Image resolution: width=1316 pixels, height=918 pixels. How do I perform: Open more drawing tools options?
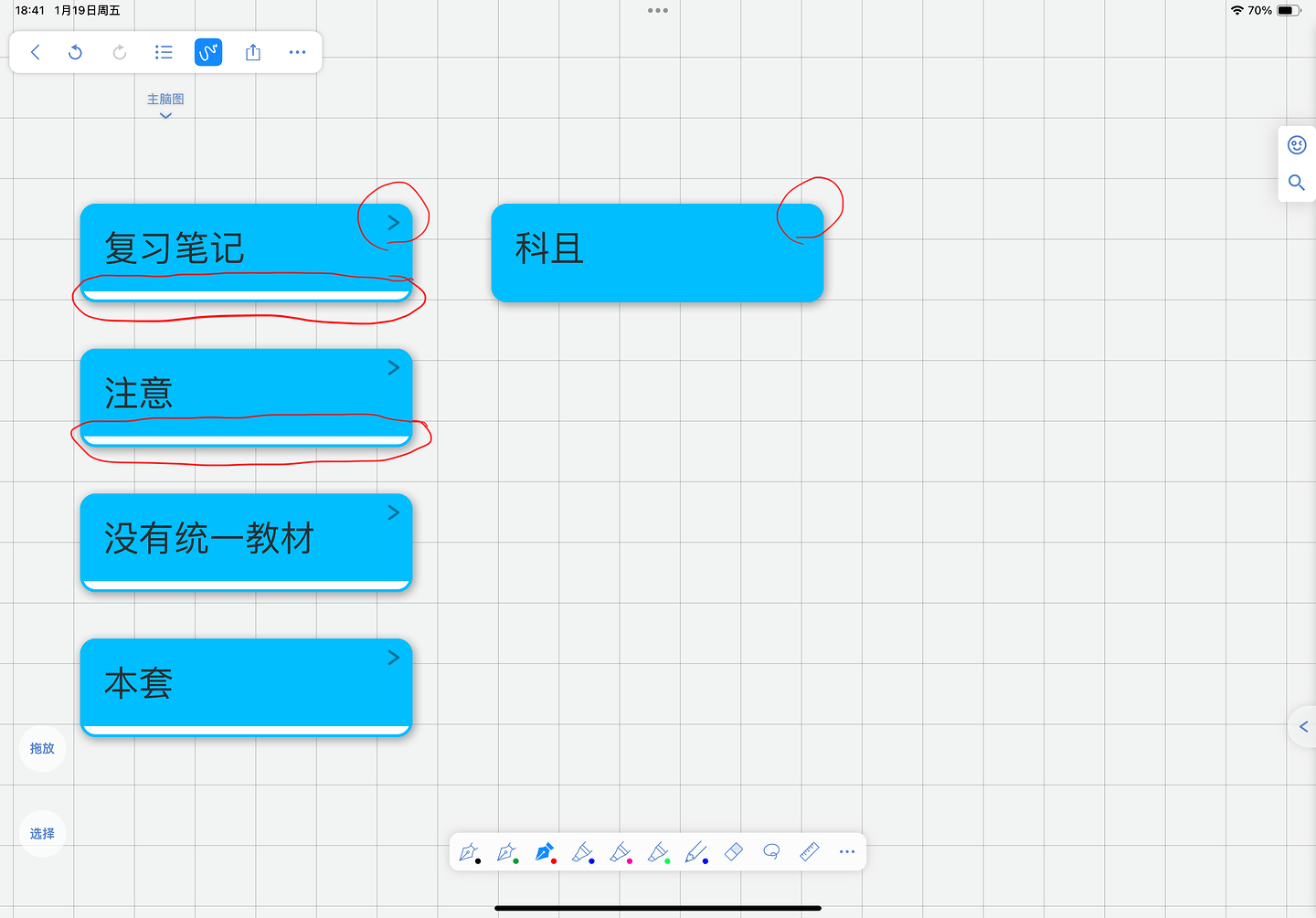tap(847, 851)
